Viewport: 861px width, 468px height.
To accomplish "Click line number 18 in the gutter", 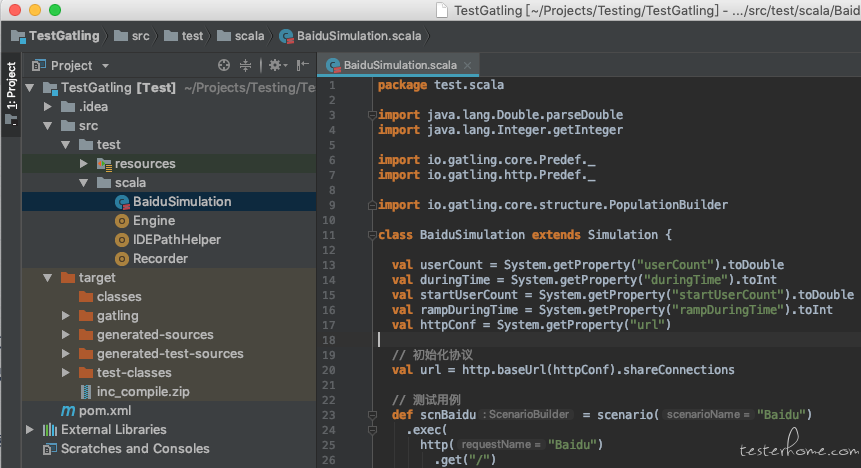I will [329, 340].
